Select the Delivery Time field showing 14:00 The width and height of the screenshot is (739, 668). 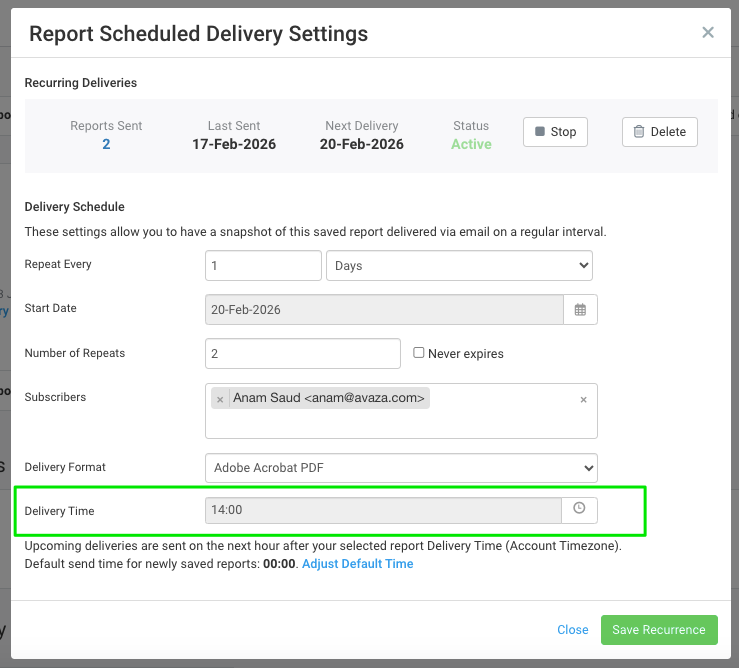tap(384, 510)
